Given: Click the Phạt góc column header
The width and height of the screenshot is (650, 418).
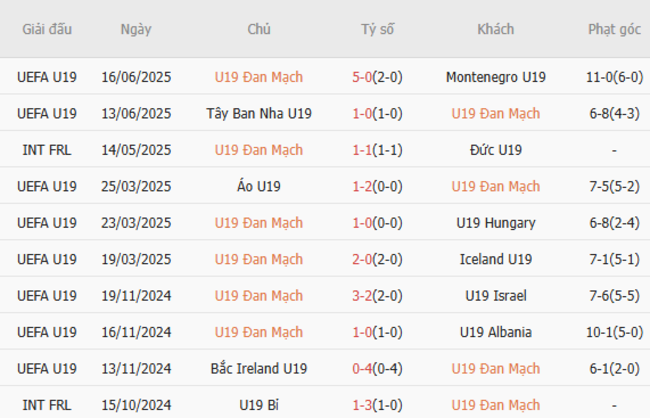Looking at the screenshot, I should click(614, 29).
